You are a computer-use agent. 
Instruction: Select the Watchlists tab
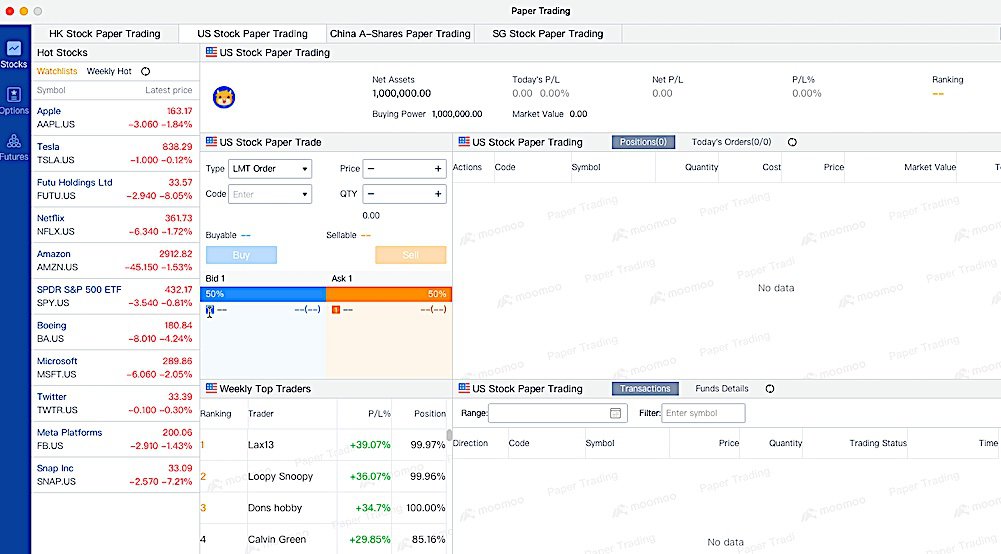57,71
